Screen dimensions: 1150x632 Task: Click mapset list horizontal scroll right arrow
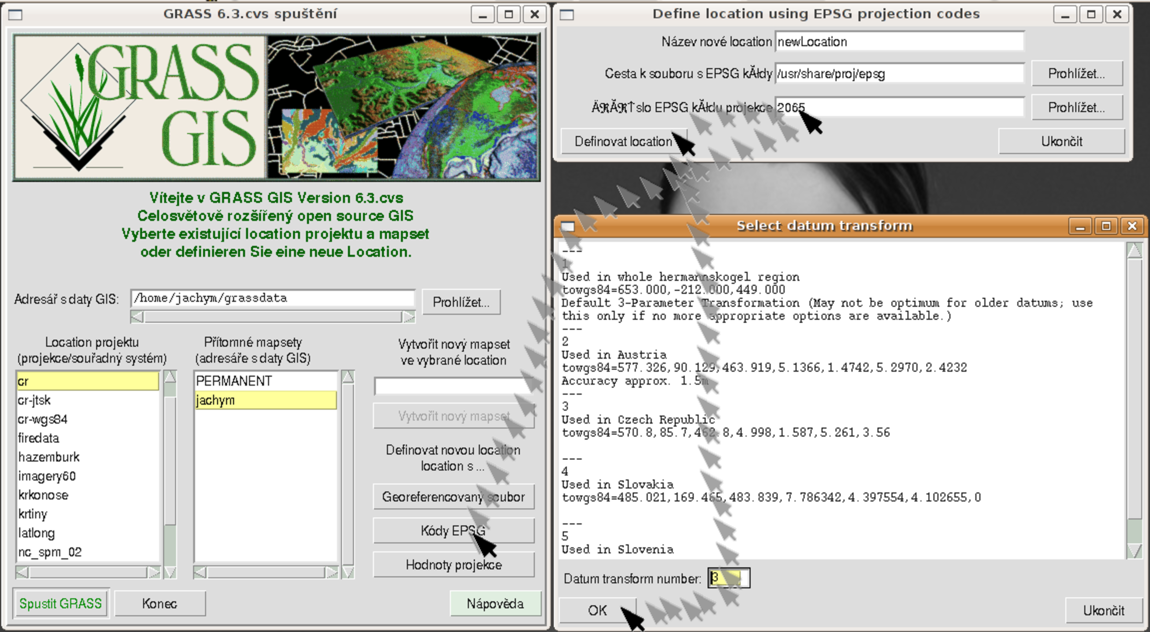point(332,572)
